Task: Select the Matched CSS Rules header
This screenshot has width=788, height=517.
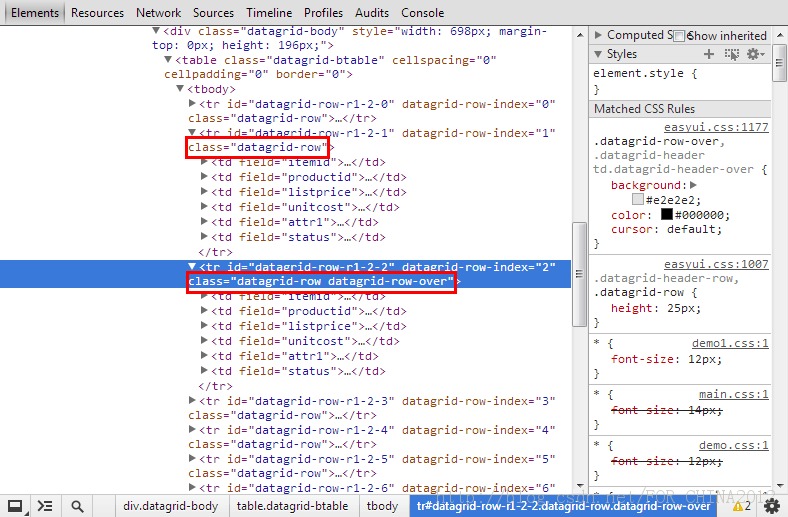Action: [x=680, y=109]
